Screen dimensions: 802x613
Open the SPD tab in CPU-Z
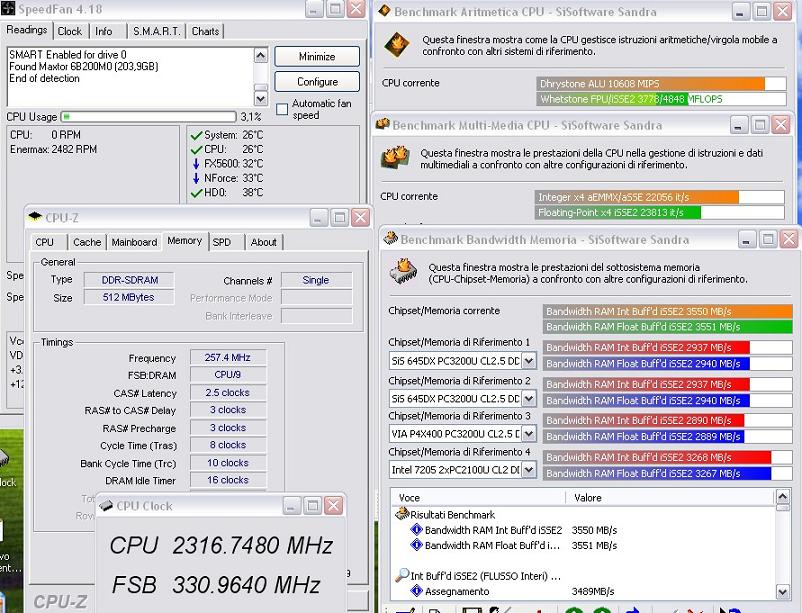tap(222, 242)
